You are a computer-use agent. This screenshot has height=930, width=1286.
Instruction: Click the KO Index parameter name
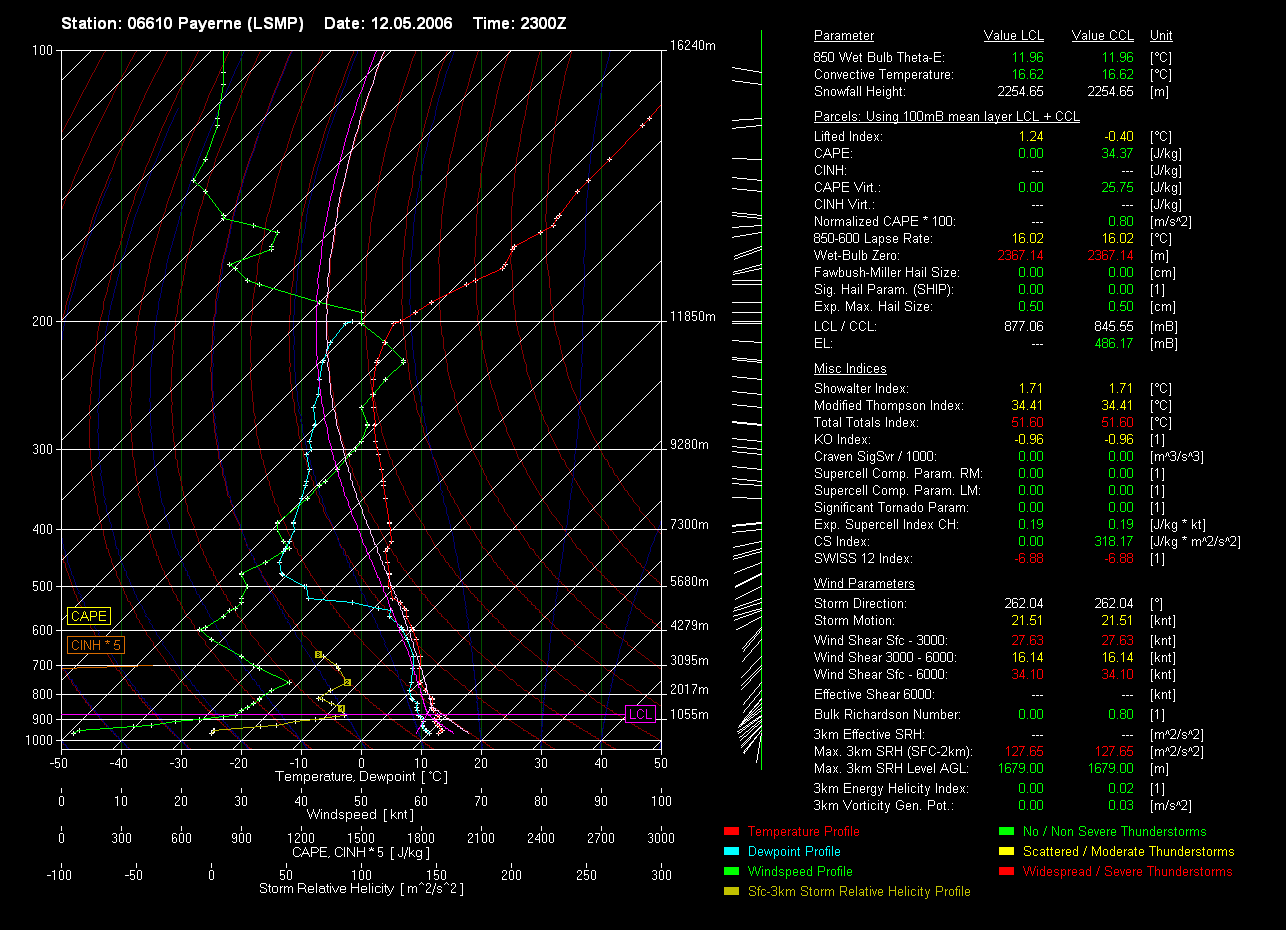tap(842, 439)
